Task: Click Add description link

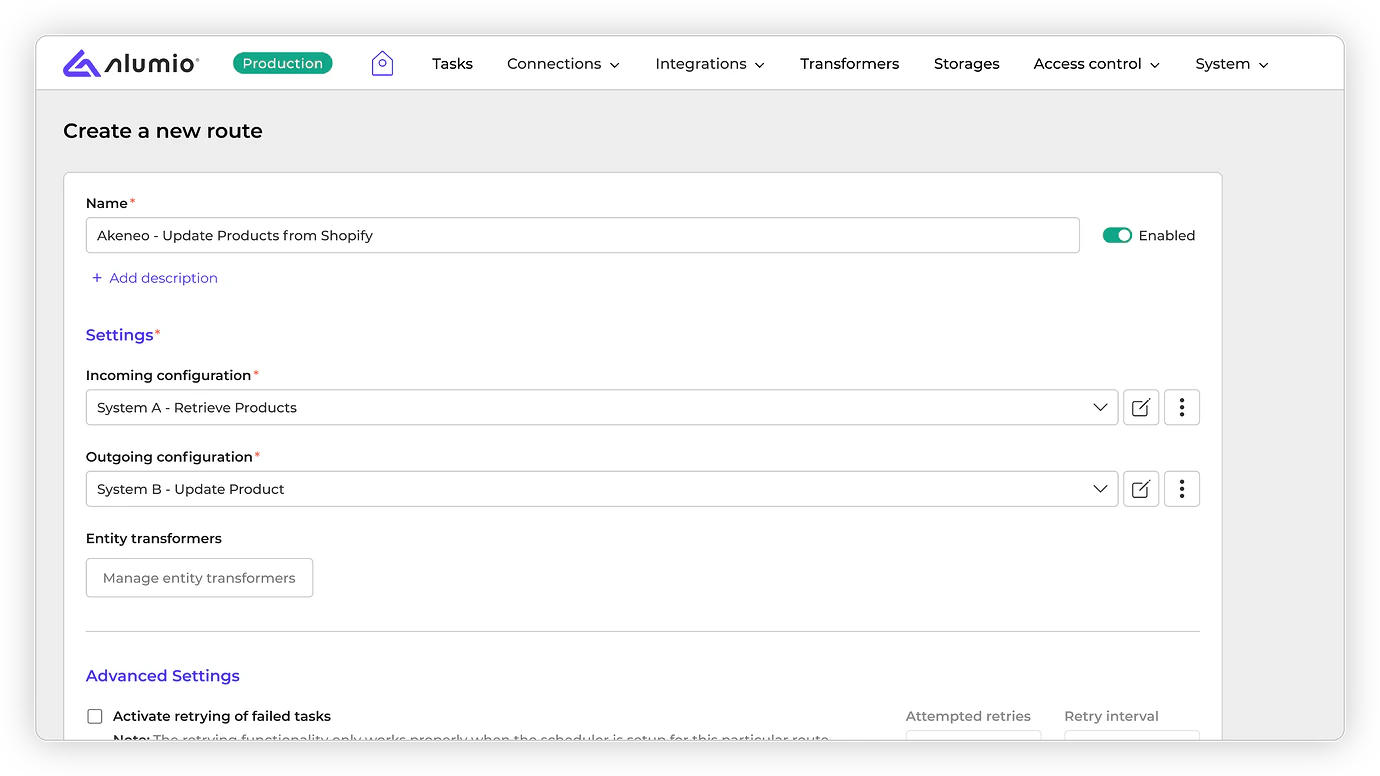Action: click(155, 278)
